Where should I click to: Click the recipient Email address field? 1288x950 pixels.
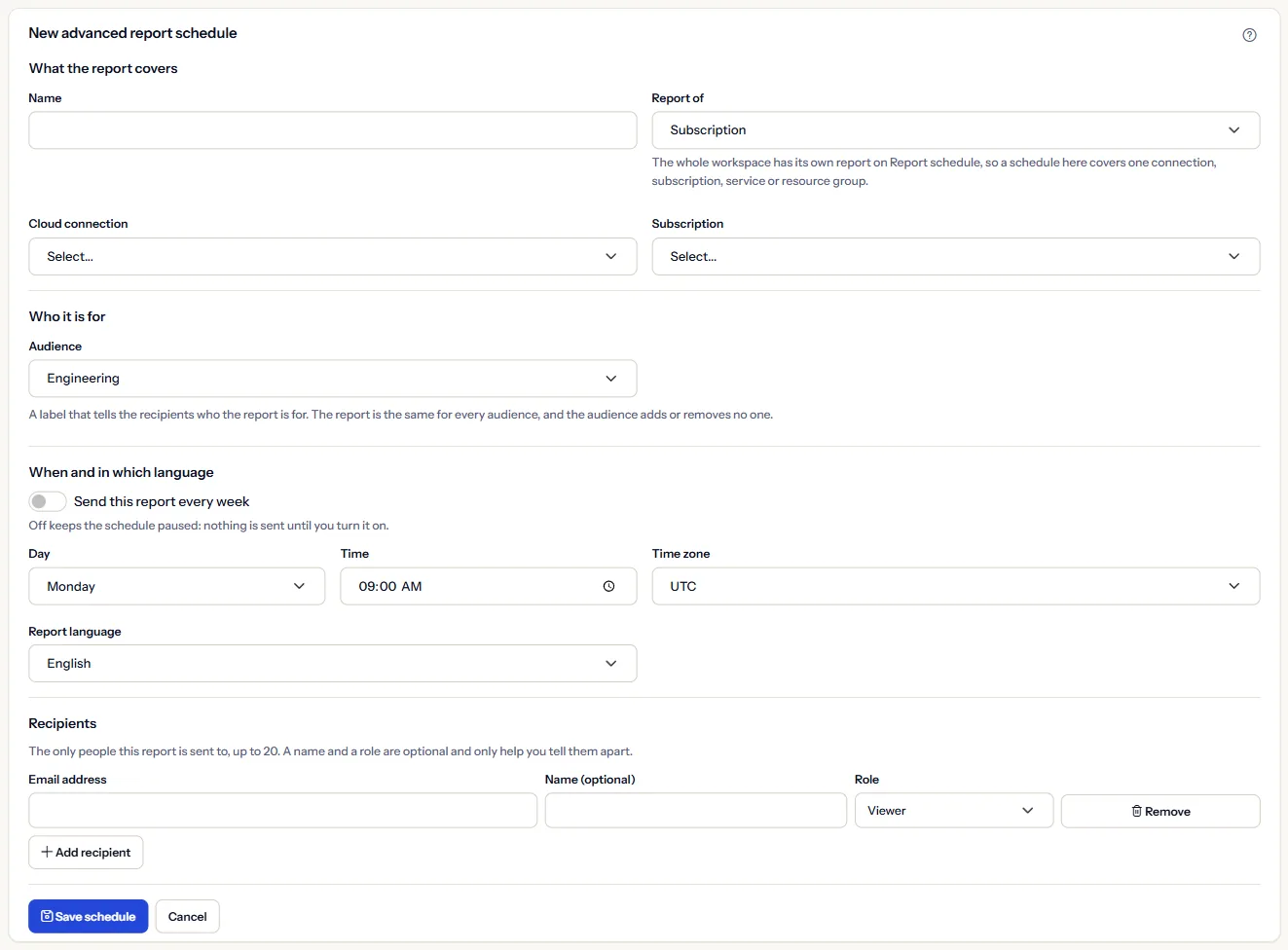click(x=283, y=811)
